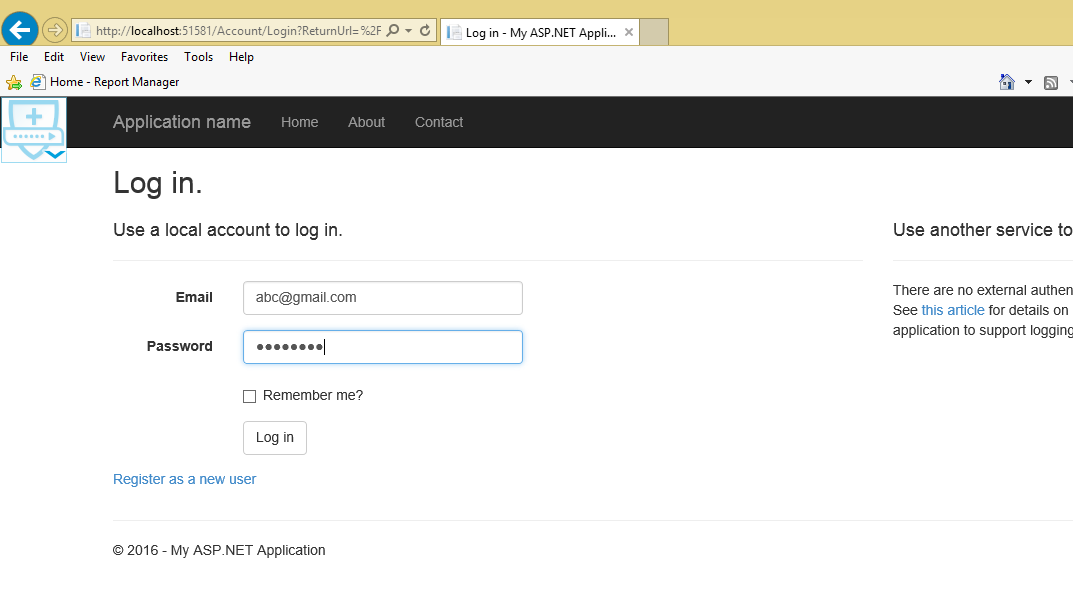The width and height of the screenshot is (1073, 604).
Task: Click the page icon beside the URL
Action: pyautogui.click(x=83, y=31)
